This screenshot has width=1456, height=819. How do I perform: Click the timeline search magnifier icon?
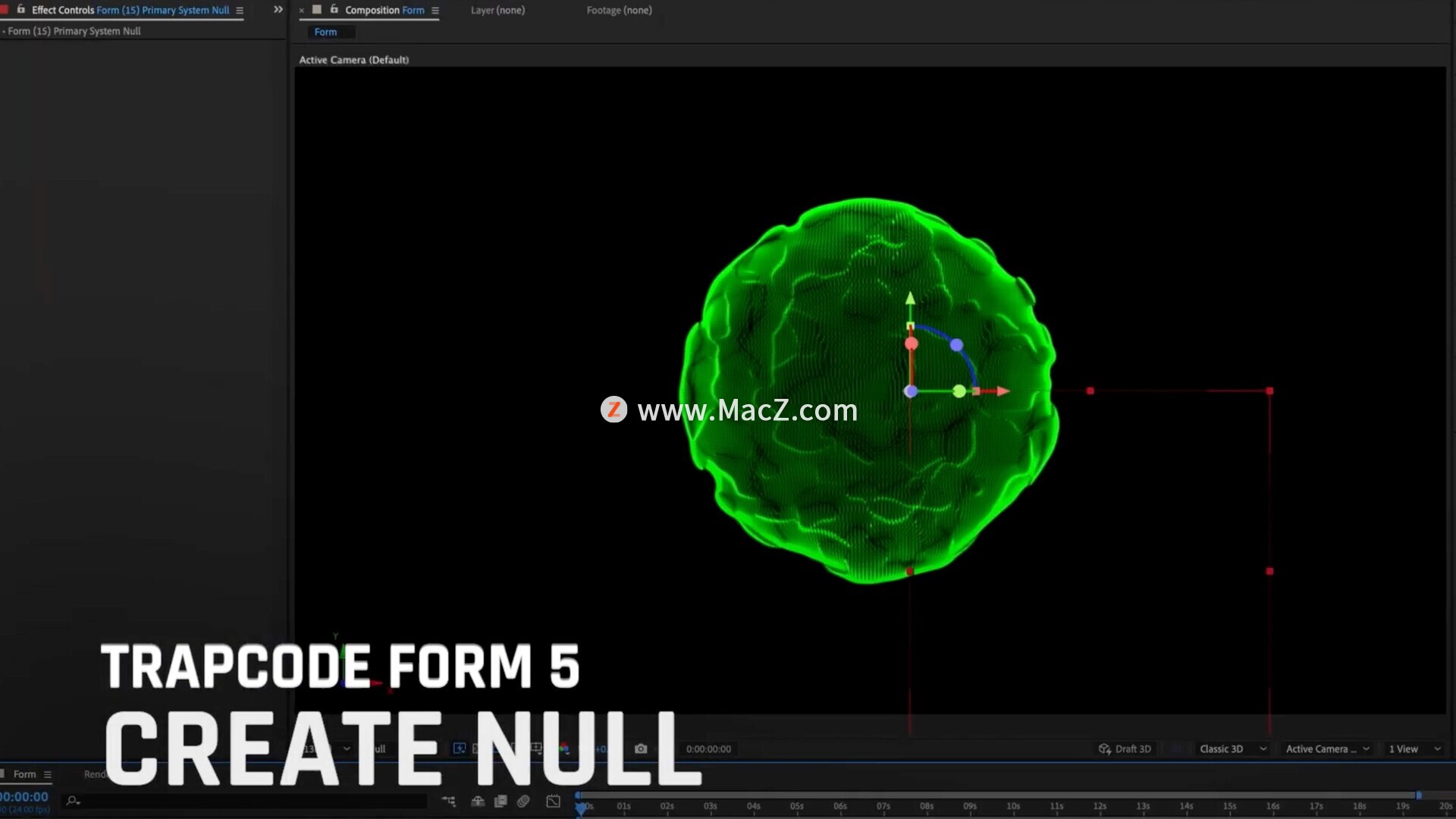[73, 801]
